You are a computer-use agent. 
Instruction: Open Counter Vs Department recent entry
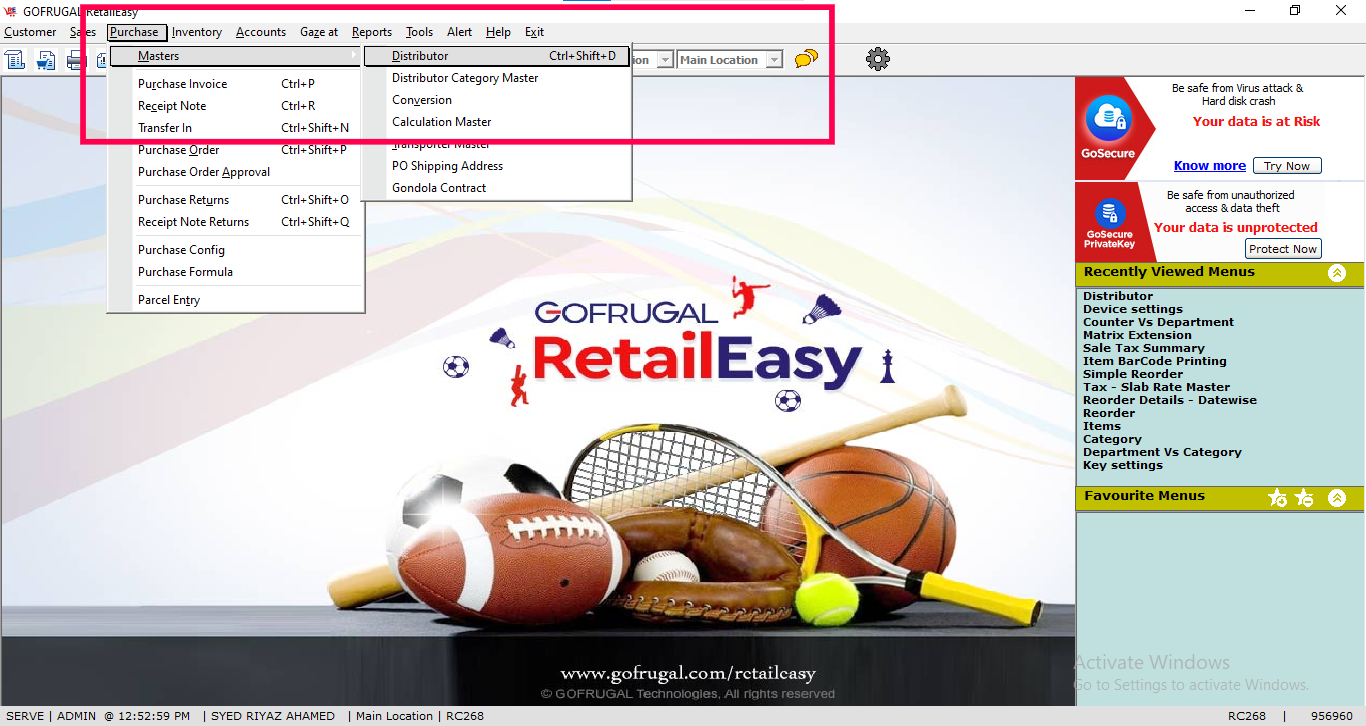point(1158,322)
